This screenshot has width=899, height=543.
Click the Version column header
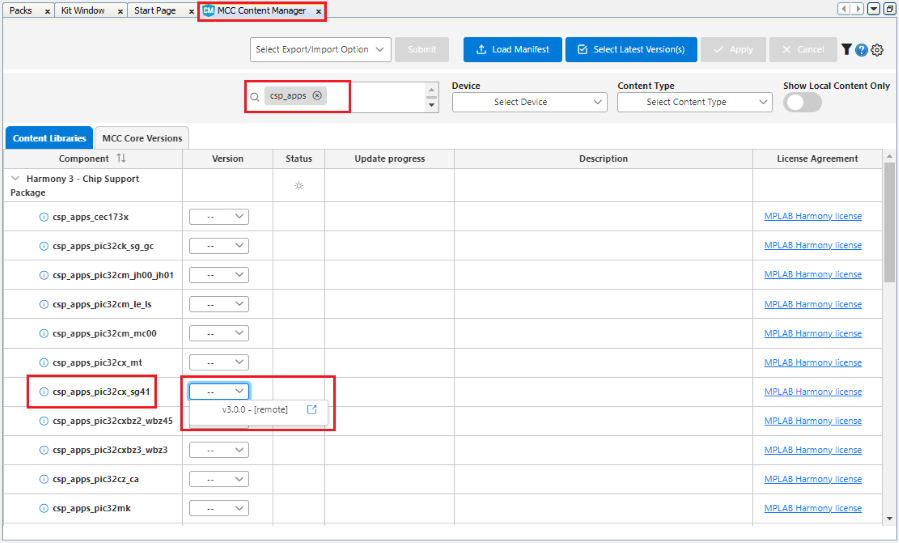[228, 159]
